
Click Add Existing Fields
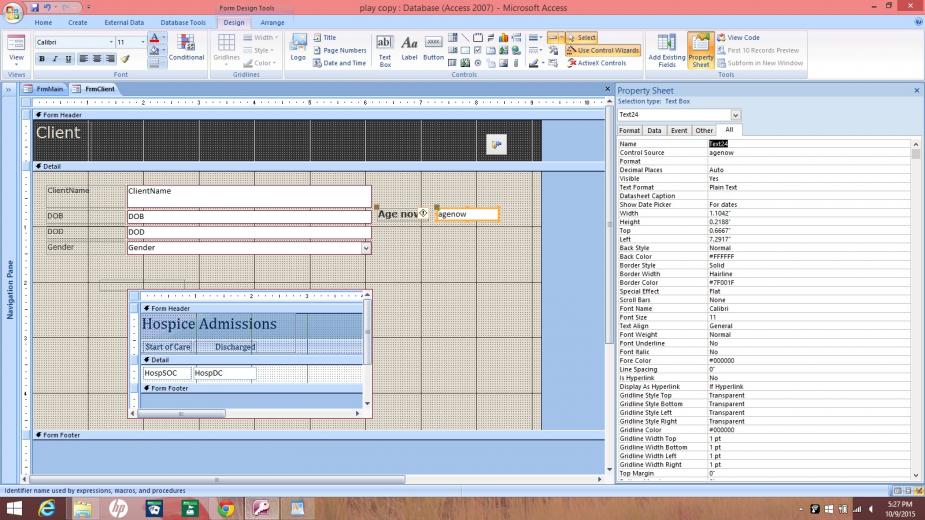pos(667,48)
